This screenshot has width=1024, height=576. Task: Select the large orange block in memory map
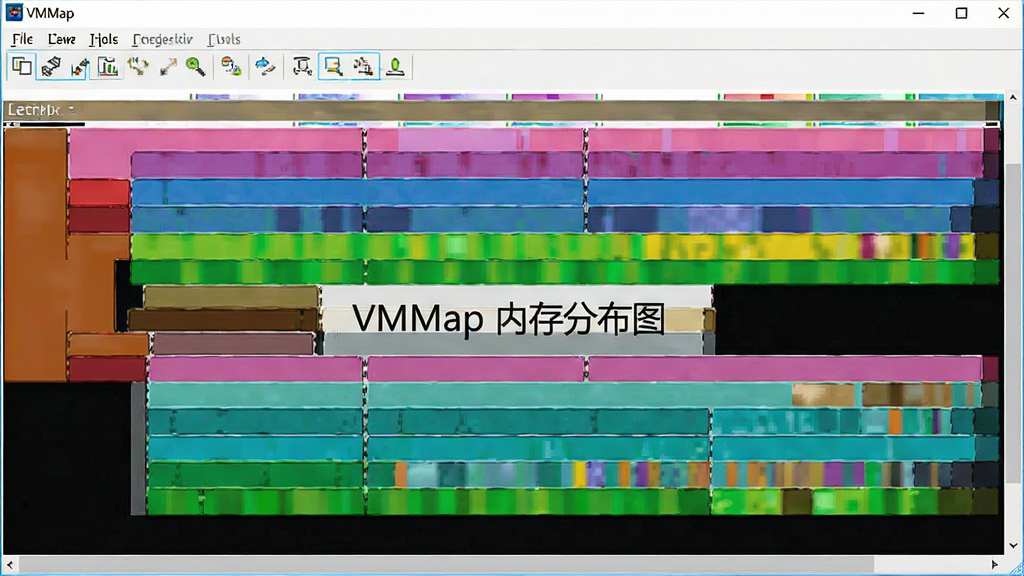36,255
